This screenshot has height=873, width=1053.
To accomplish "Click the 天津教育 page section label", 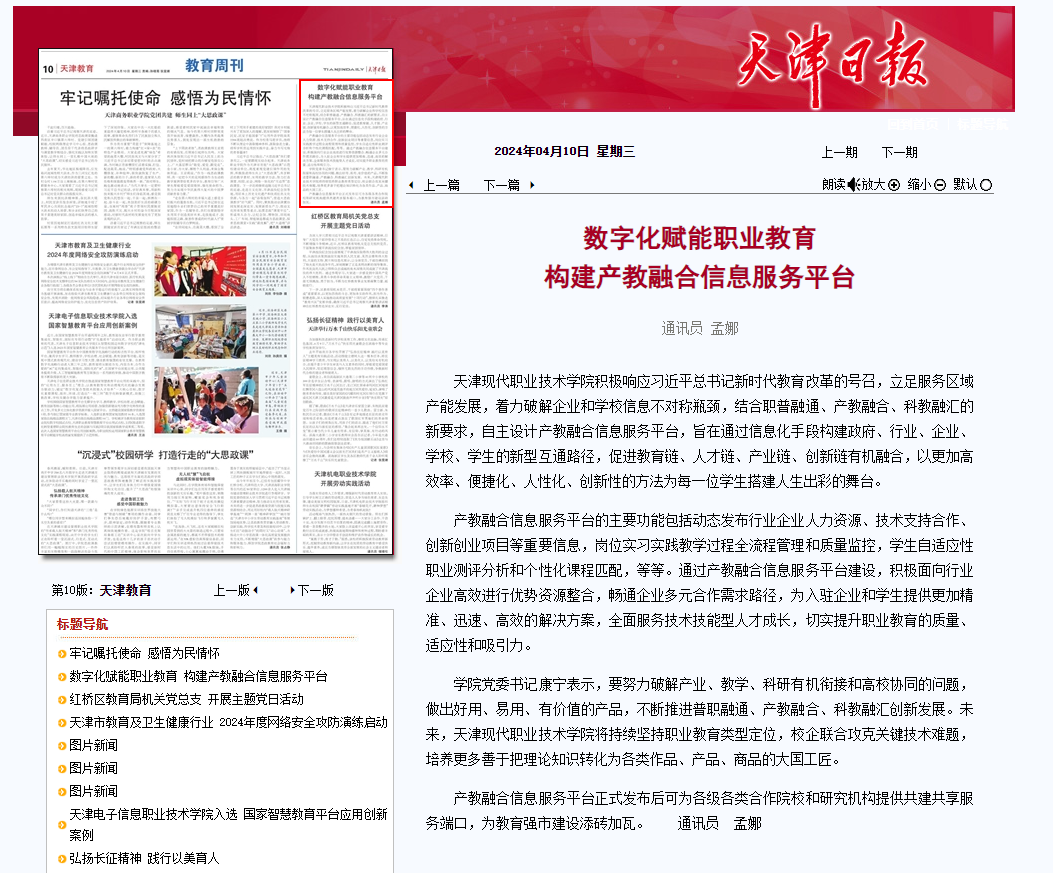I will pyautogui.click(x=125, y=590).
